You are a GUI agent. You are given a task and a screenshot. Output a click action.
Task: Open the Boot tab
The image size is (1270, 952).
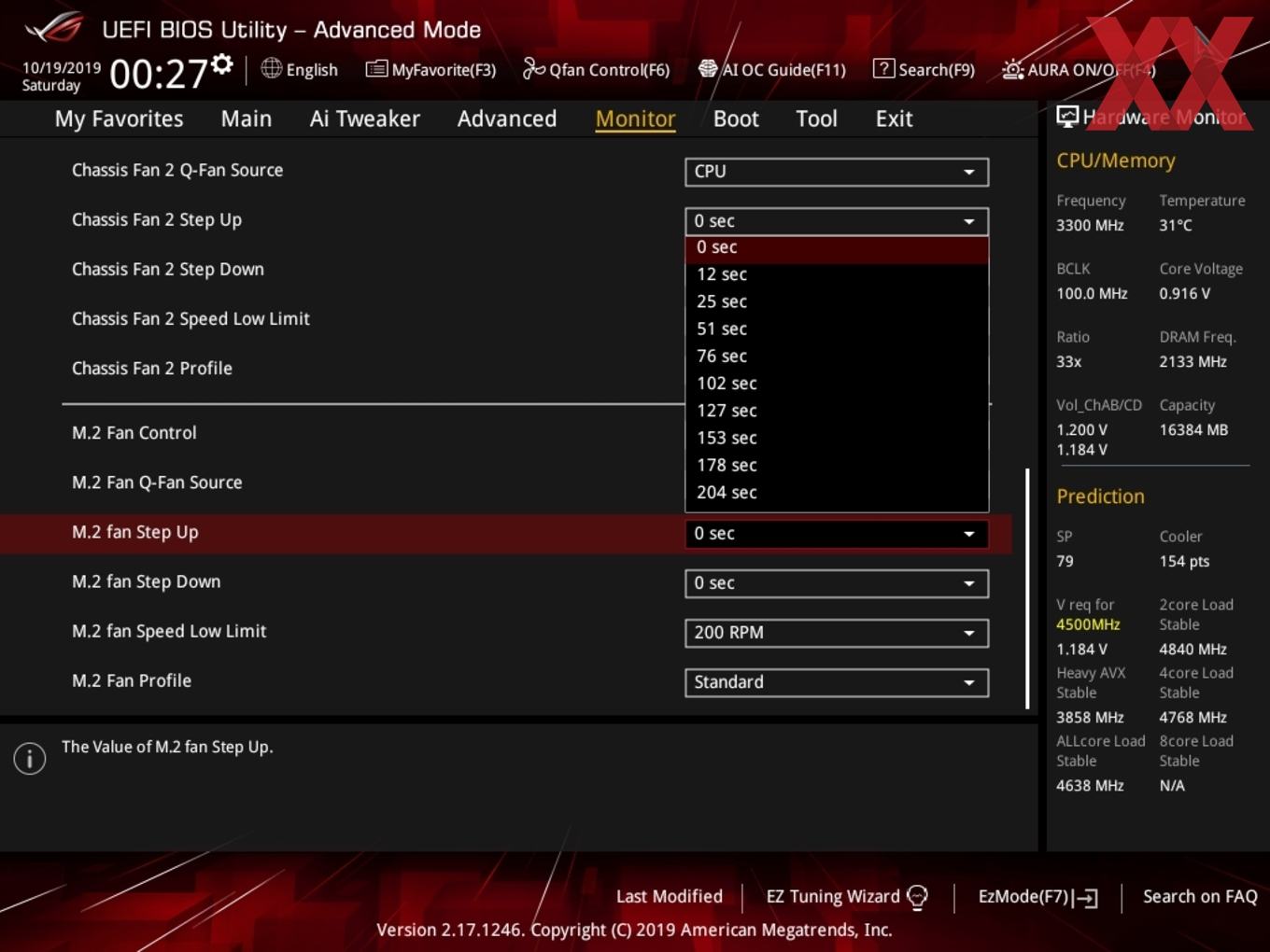tap(736, 119)
